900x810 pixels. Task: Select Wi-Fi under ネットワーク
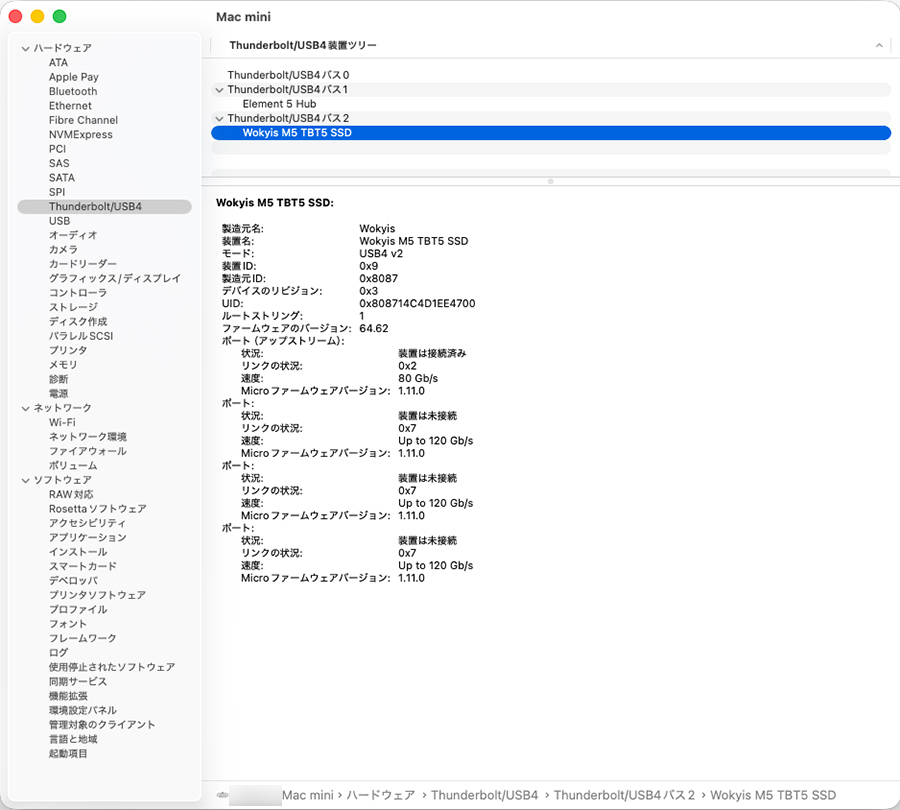click(62, 423)
